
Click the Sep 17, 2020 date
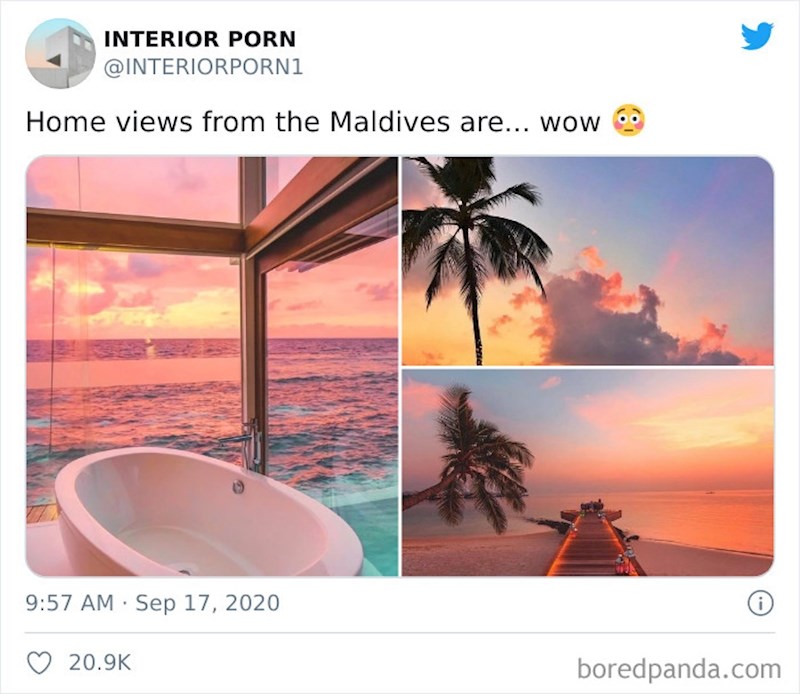click(x=207, y=603)
